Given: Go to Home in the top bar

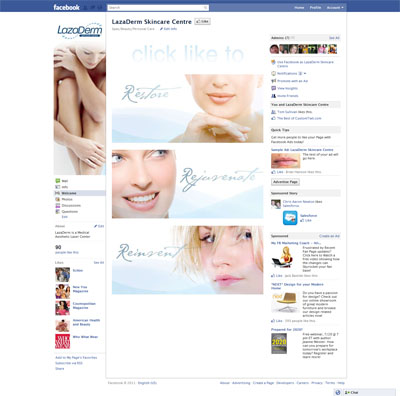Looking at the screenshot, I should click(299, 7).
